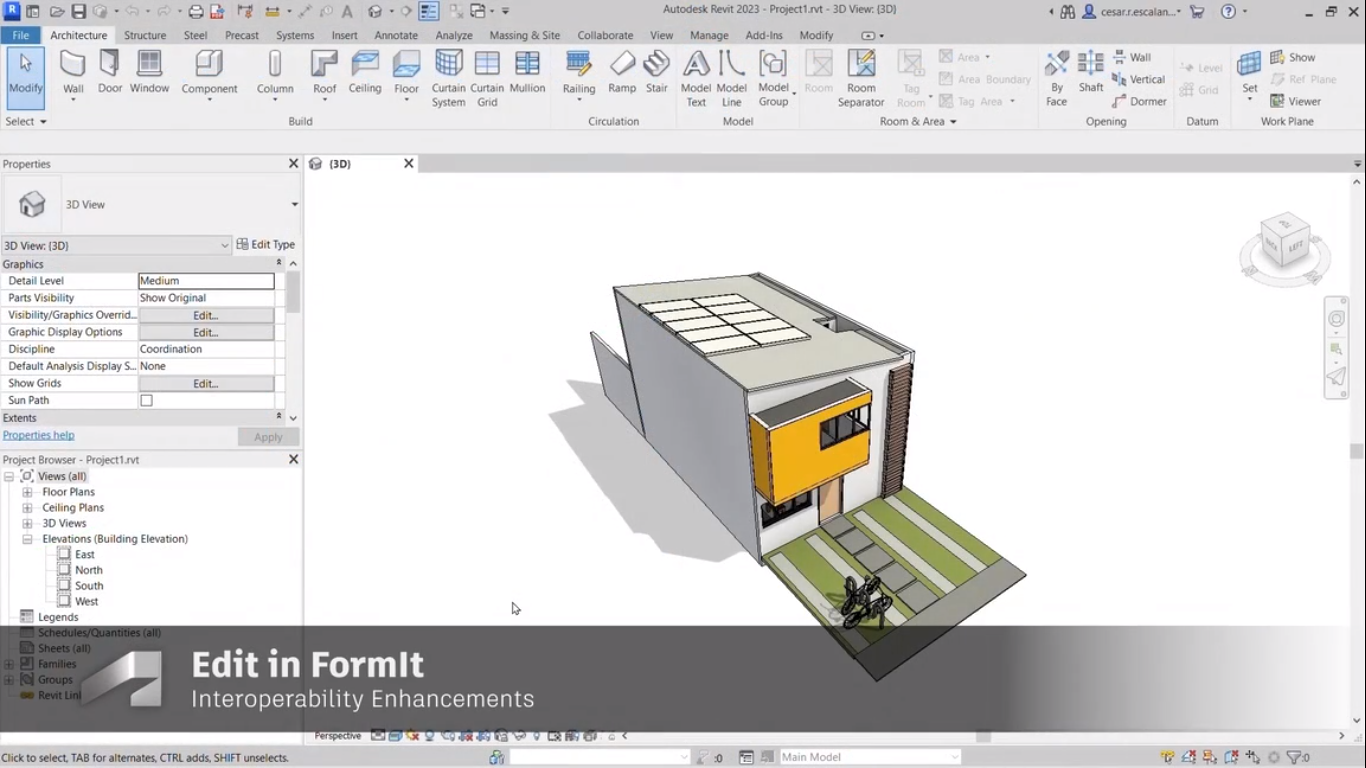Open the 3D View: {3D} instance dropdown
This screenshot has height=768, width=1366.
[x=116, y=245]
